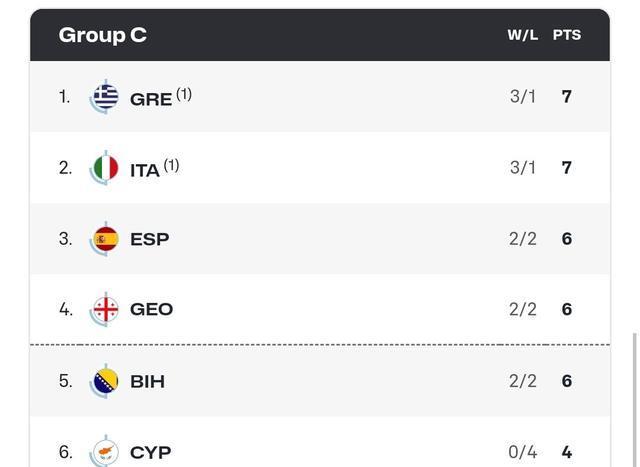Image resolution: width=640 pixels, height=467 pixels.
Task: Click the vertical scrollbar at right edge
Action: [635, 400]
